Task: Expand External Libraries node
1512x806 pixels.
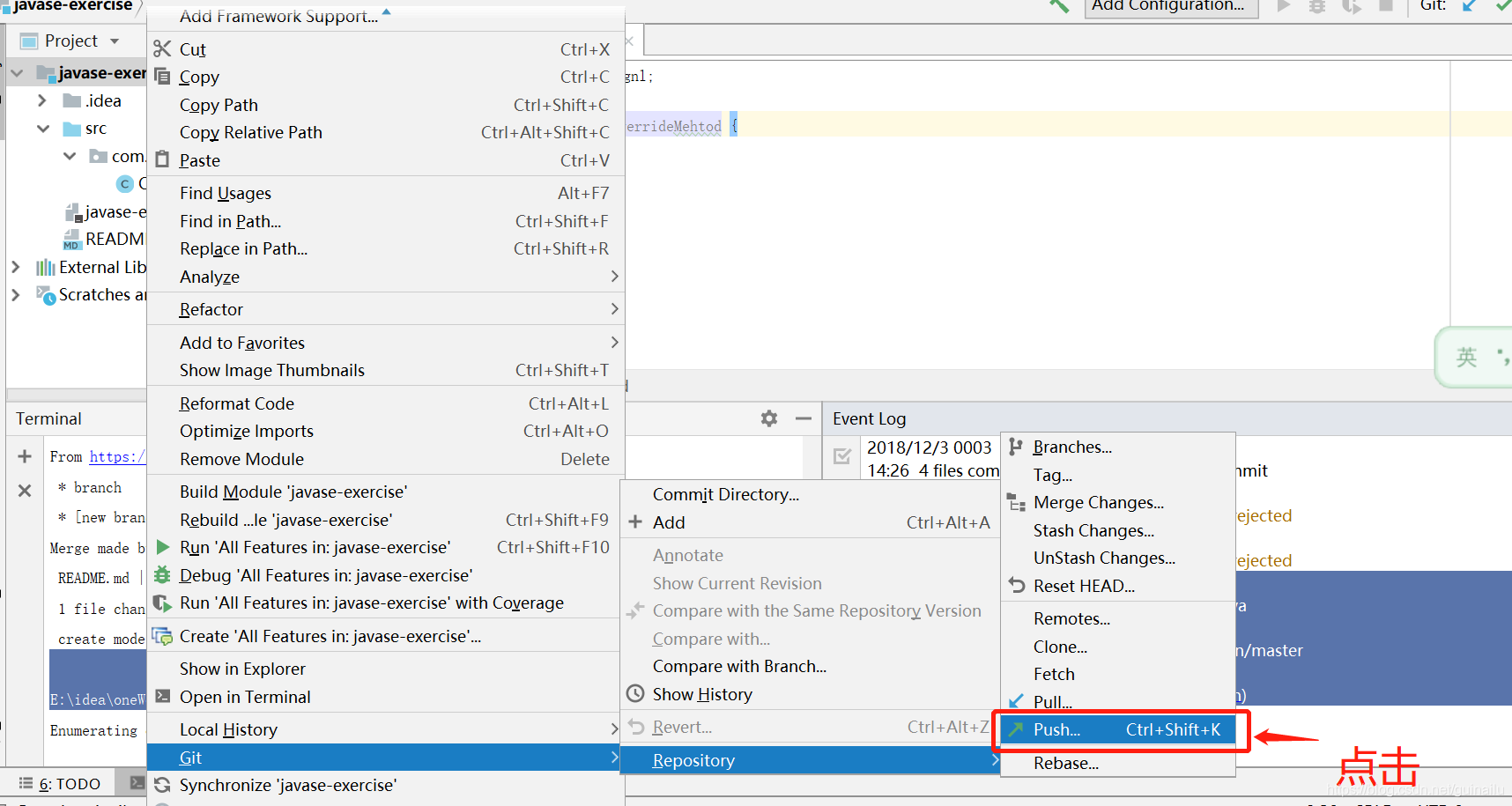Action: [x=15, y=266]
